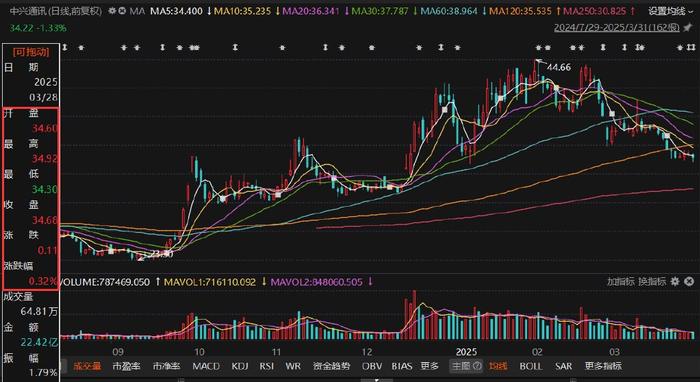
Task: Click the 2024/7/29-2025/3/31 date range link
Action: pos(617,28)
